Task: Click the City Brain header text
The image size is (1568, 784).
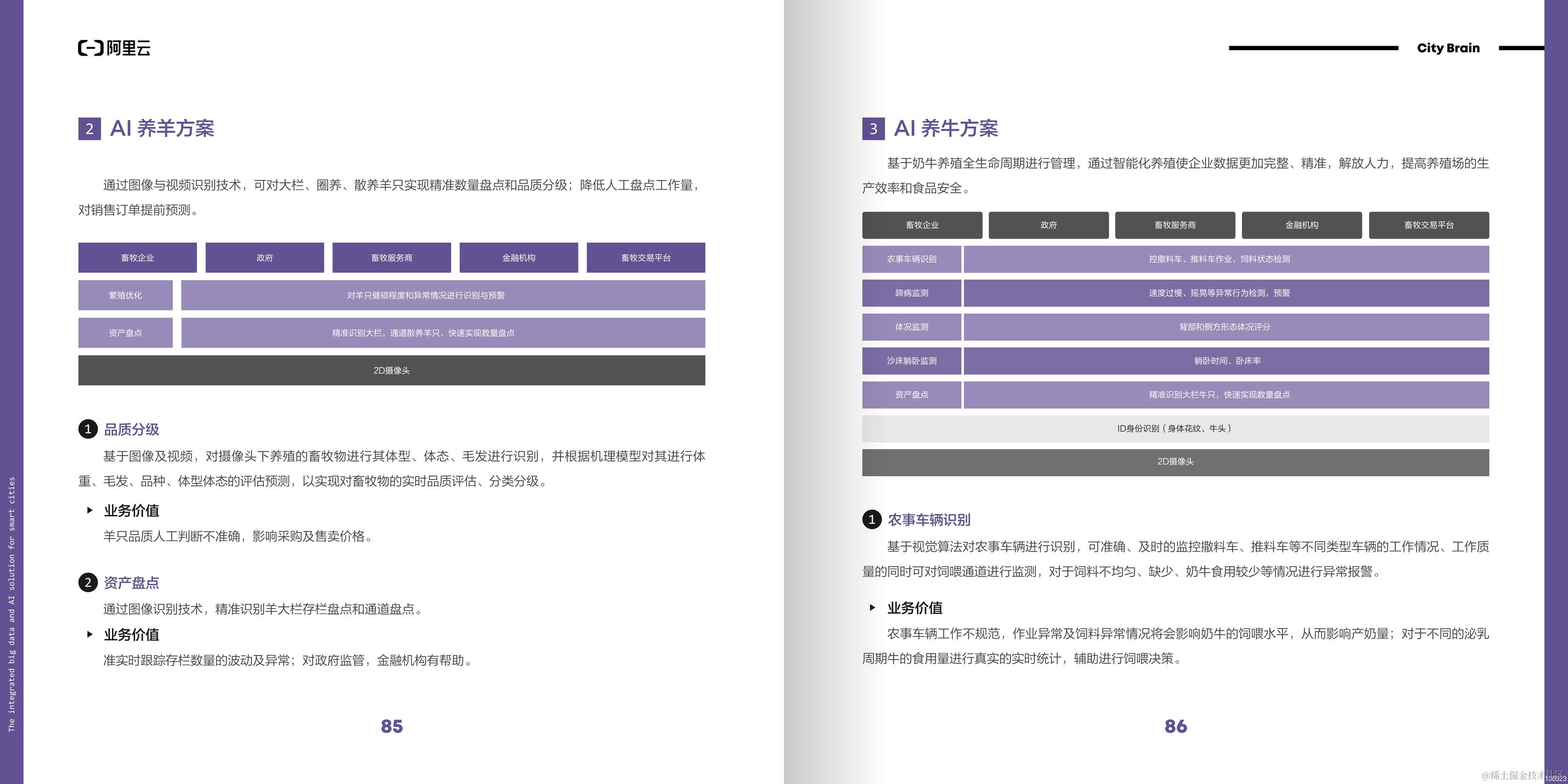Action: point(1448,48)
